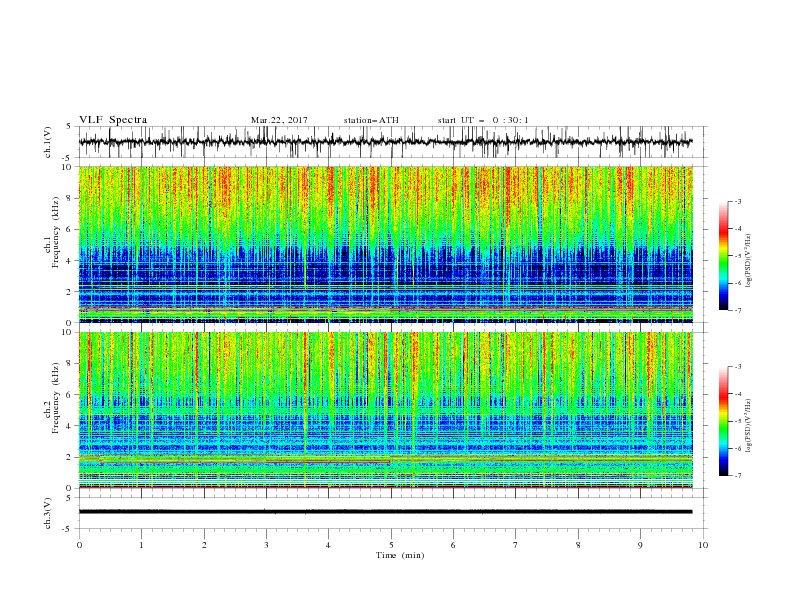Screen dimensions: 792x612
Task: Click the 'station=ATH' label
Action: click(371, 120)
